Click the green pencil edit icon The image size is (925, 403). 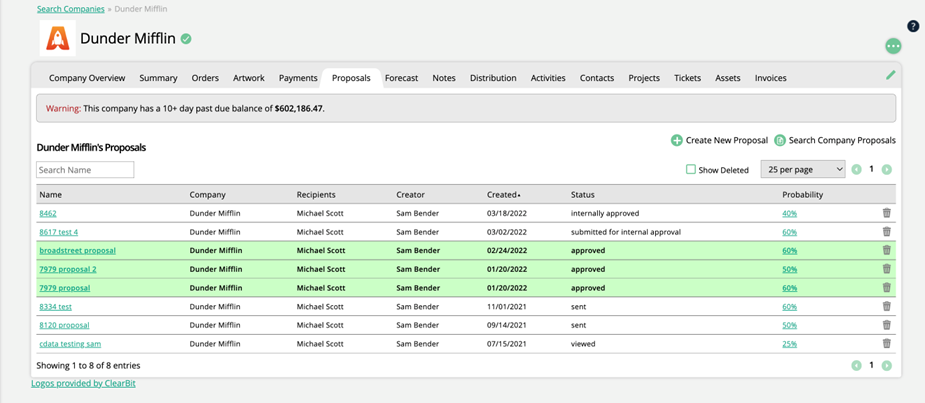891,75
